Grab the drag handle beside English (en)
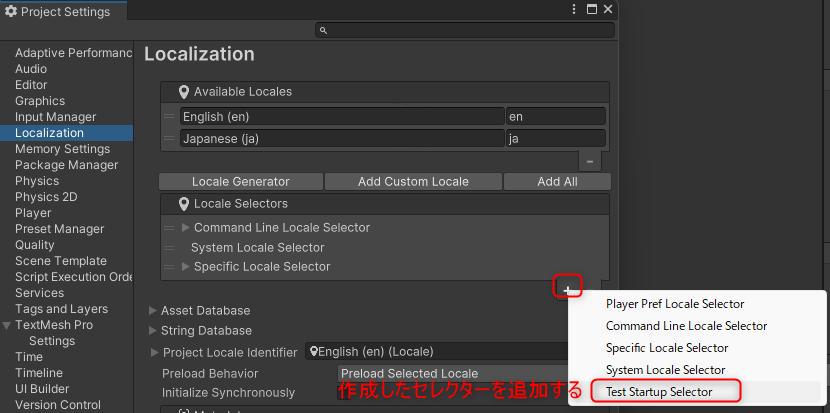 click(169, 117)
